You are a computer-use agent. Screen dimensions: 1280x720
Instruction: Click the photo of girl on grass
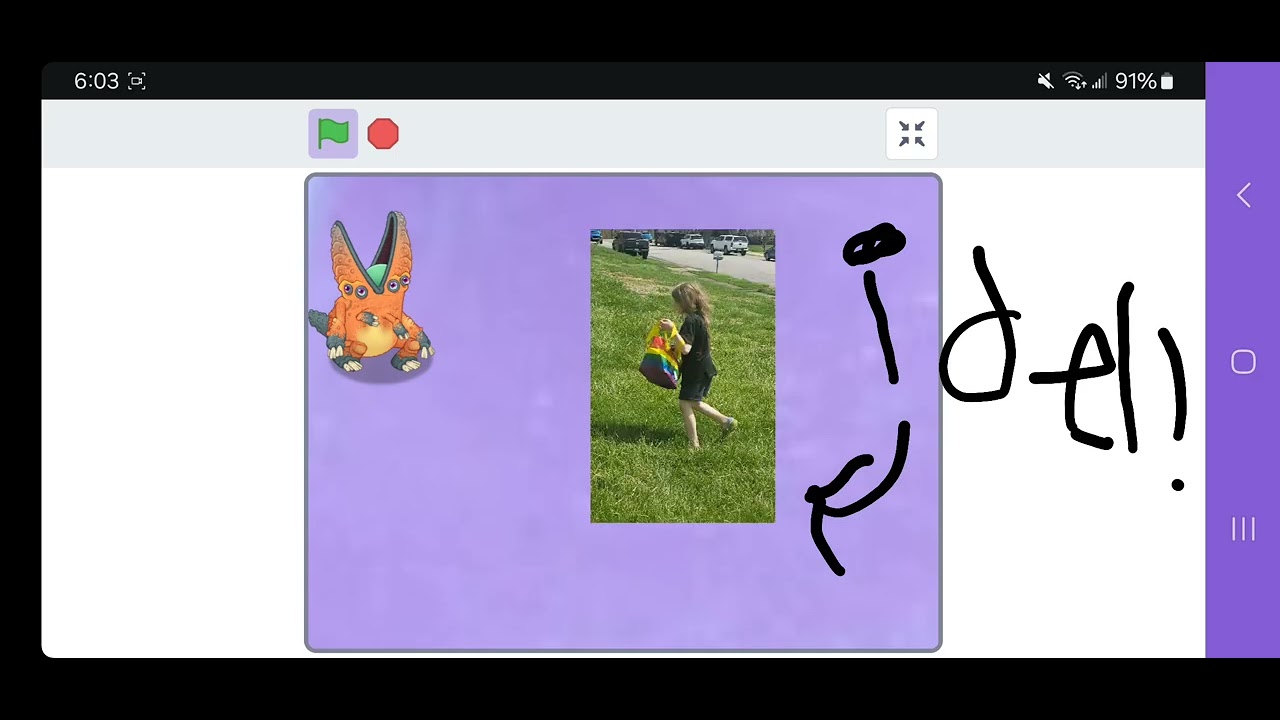683,376
